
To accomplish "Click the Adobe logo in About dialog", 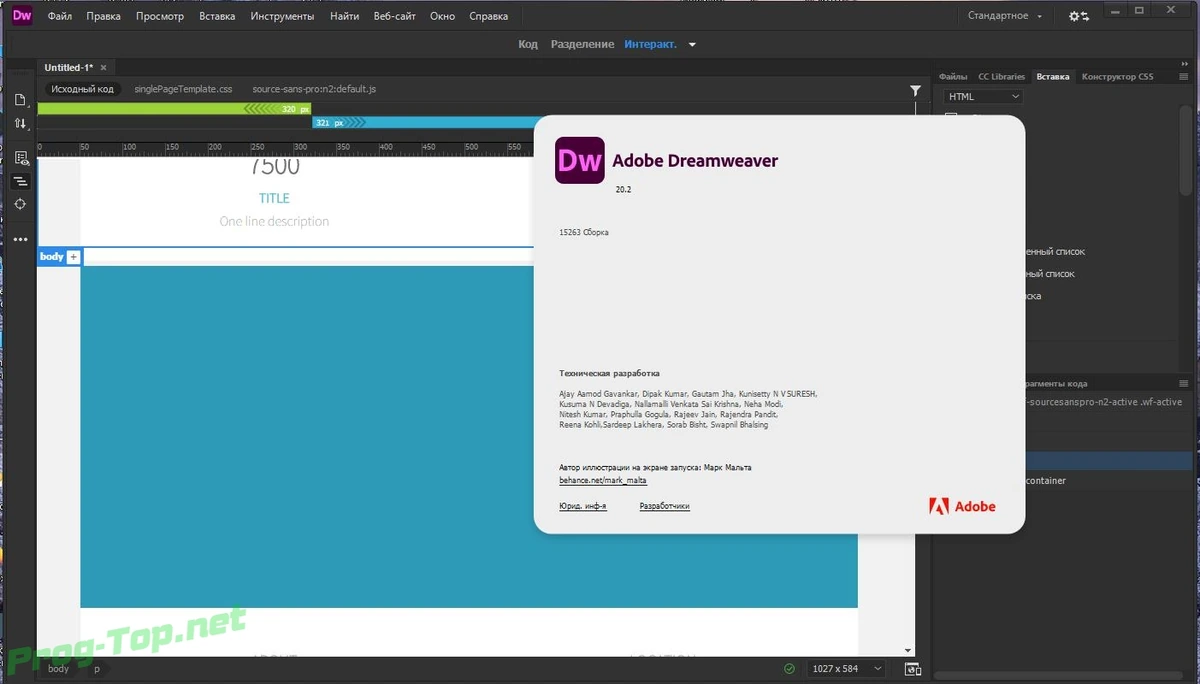I will point(962,506).
